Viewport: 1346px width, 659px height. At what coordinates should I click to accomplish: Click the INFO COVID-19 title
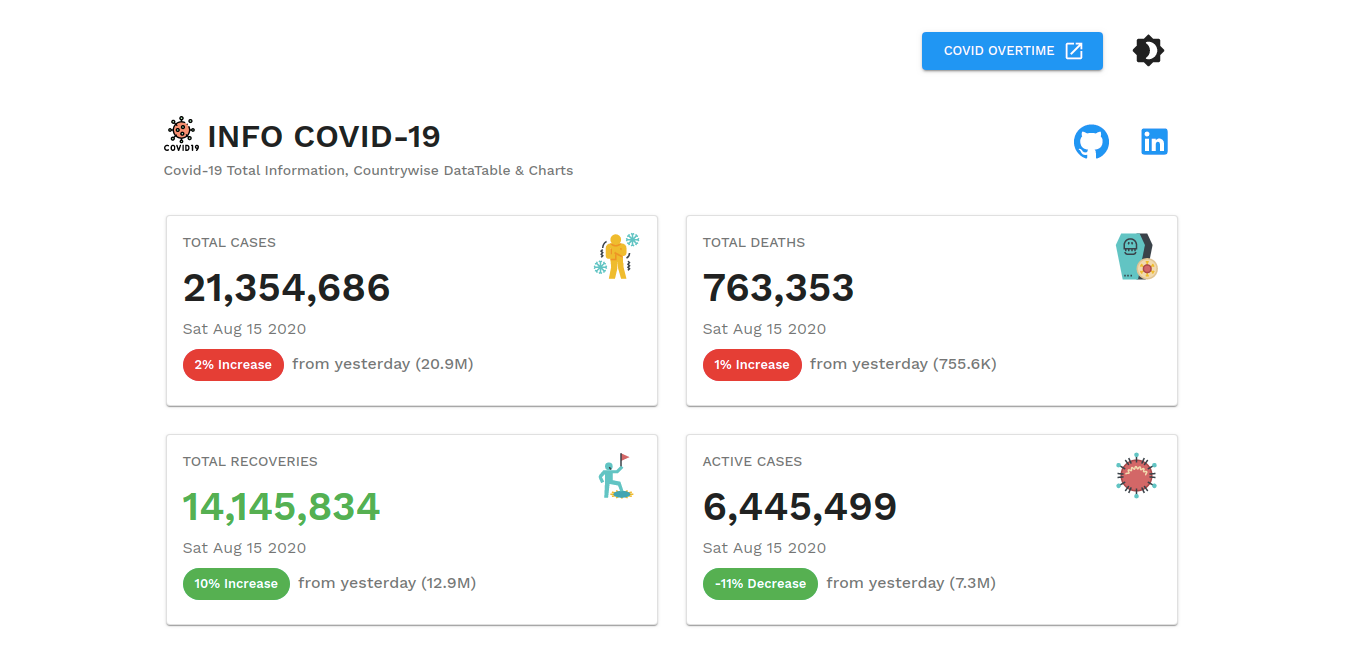coord(322,136)
